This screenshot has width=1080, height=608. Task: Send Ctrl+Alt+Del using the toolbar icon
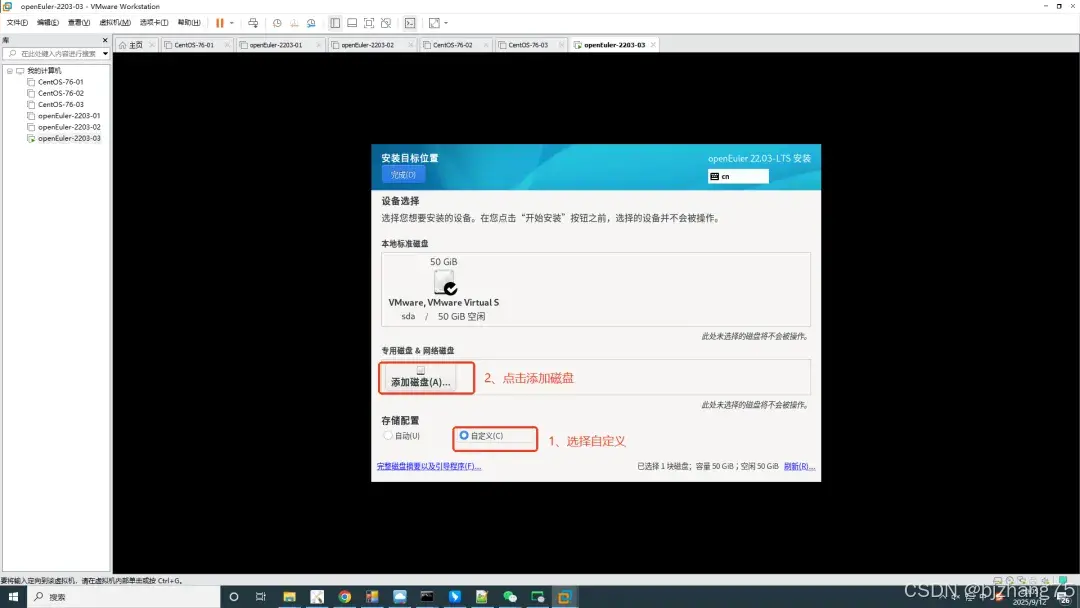click(x=253, y=22)
